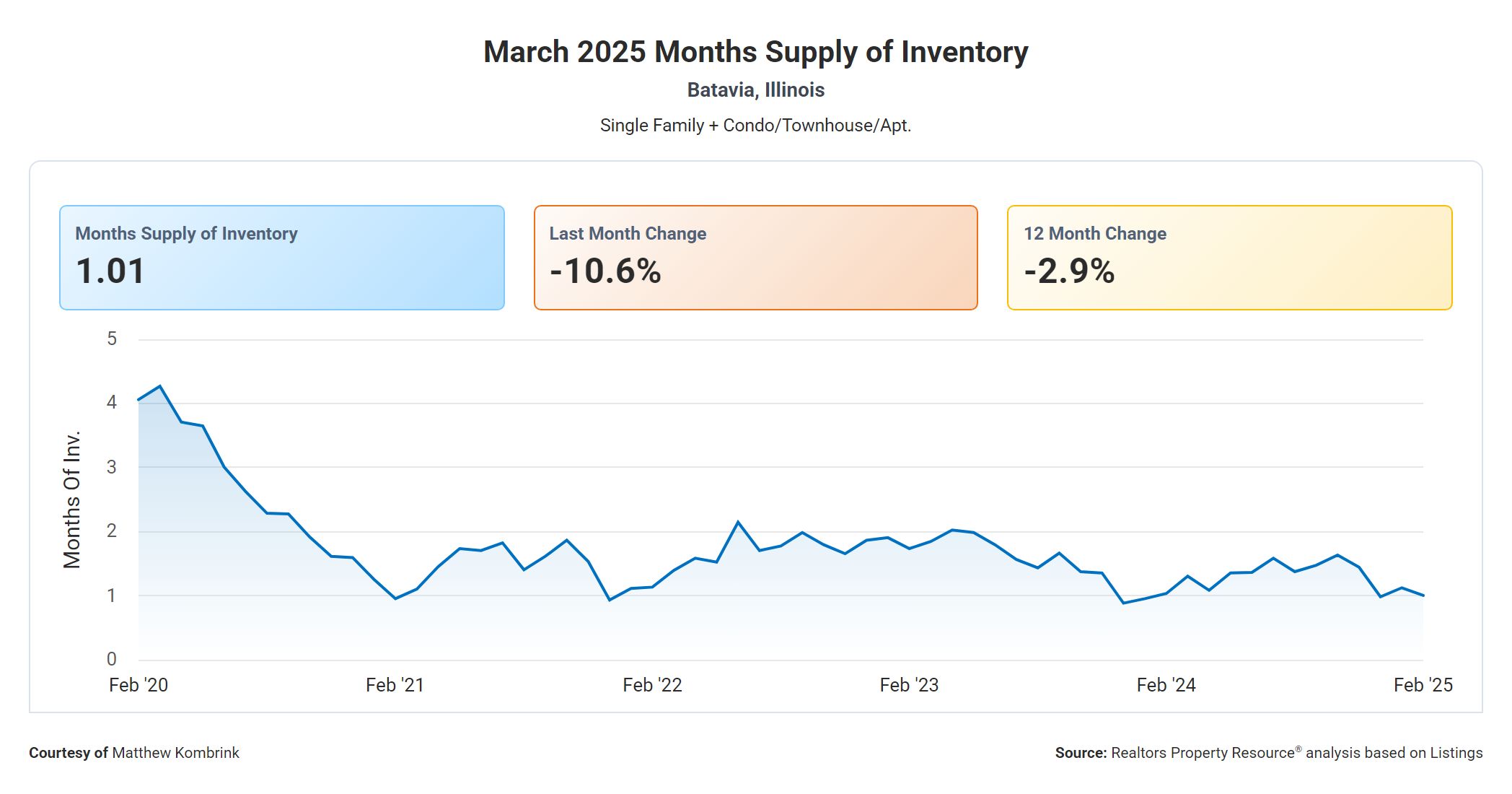Click the chart title "March 2025 Months Supply of Inventory"

(755, 52)
